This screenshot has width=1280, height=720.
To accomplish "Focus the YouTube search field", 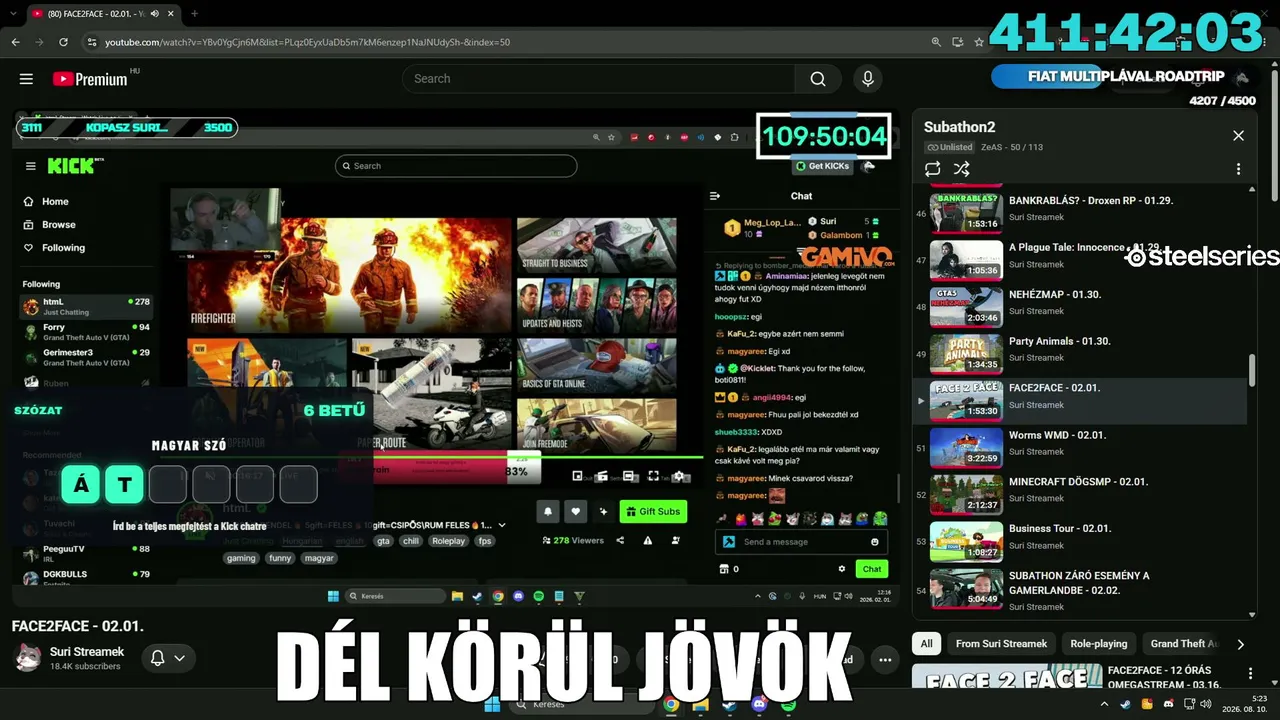I will pos(600,79).
